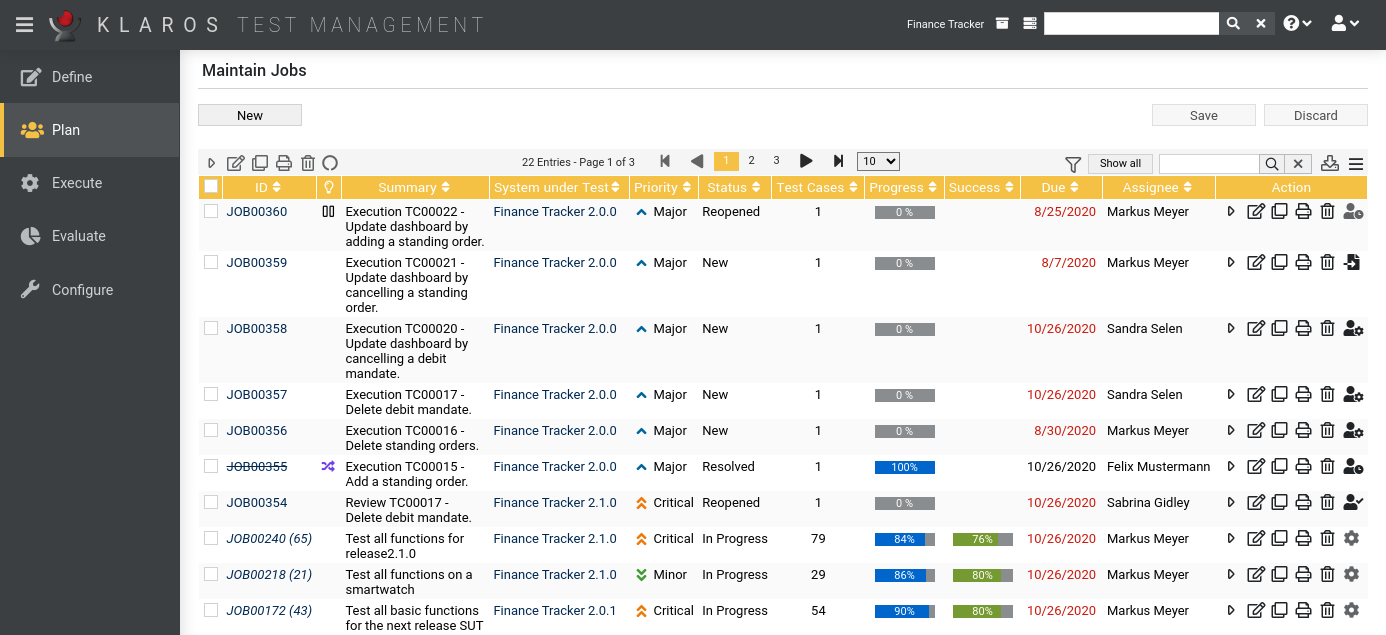Select the checkbox for JOB00354
This screenshot has width=1386, height=635.
pos(211,503)
